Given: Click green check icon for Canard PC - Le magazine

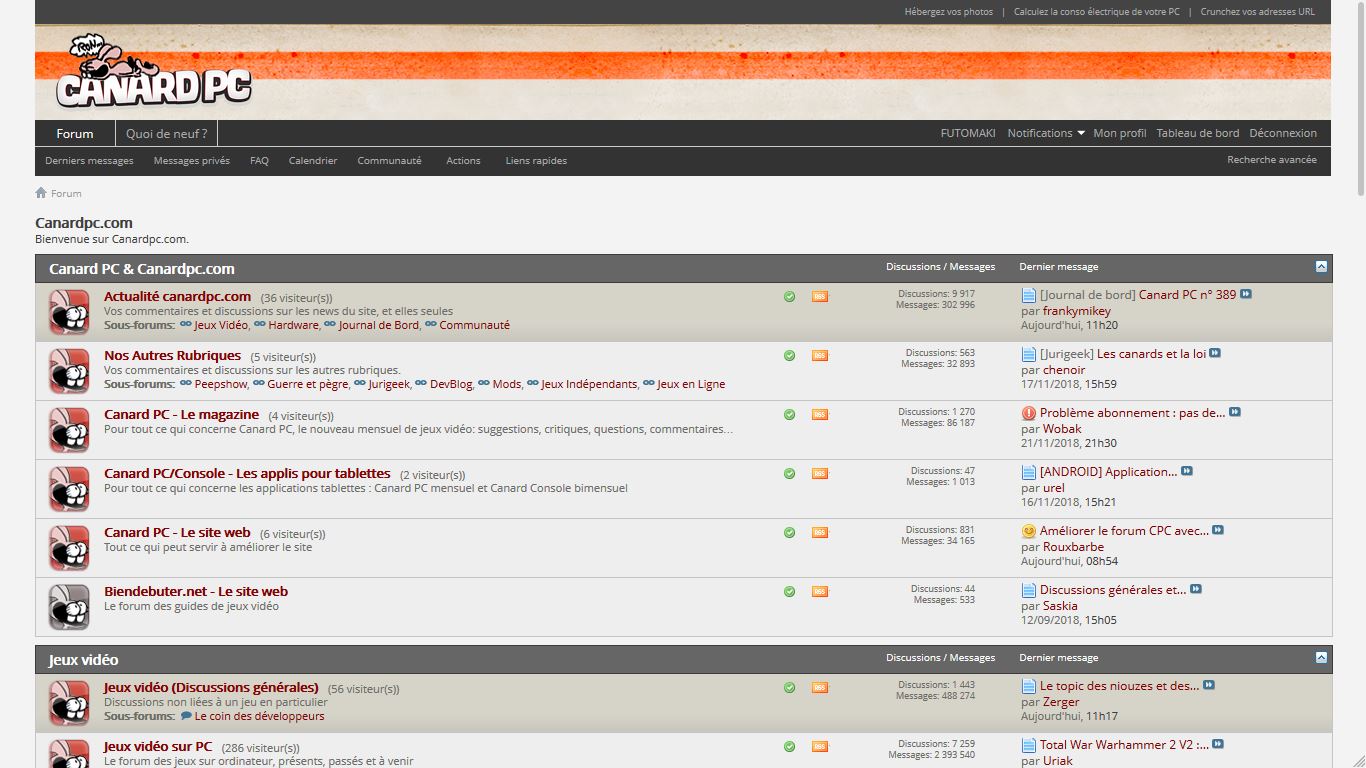Looking at the screenshot, I should 789,414.
